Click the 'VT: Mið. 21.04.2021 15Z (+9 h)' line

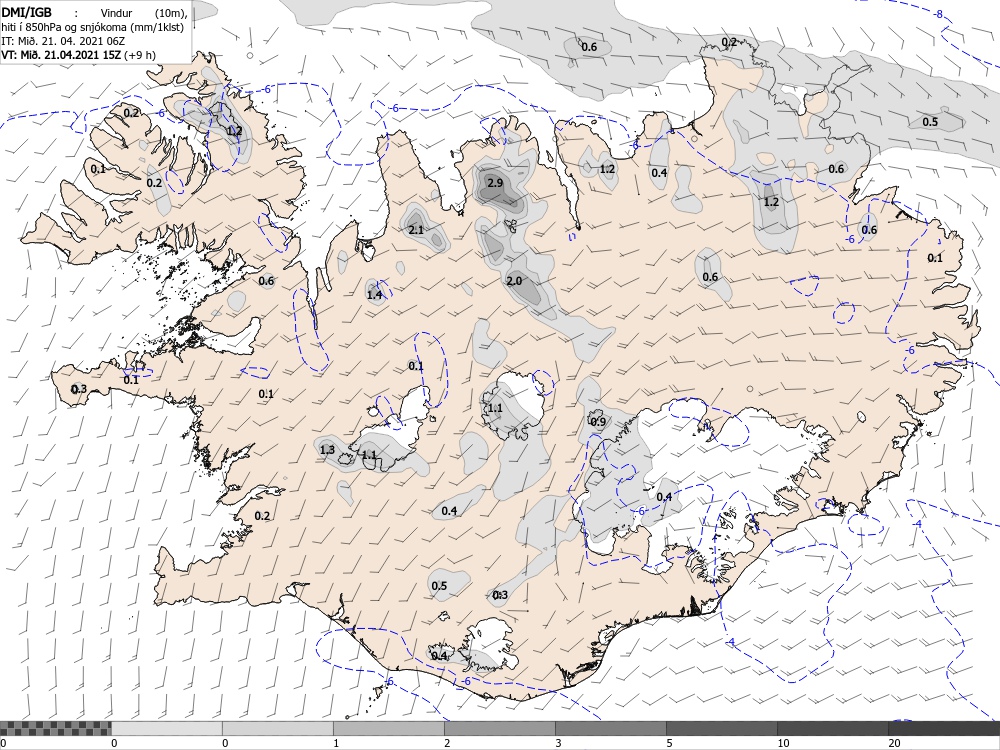point(78,55)
